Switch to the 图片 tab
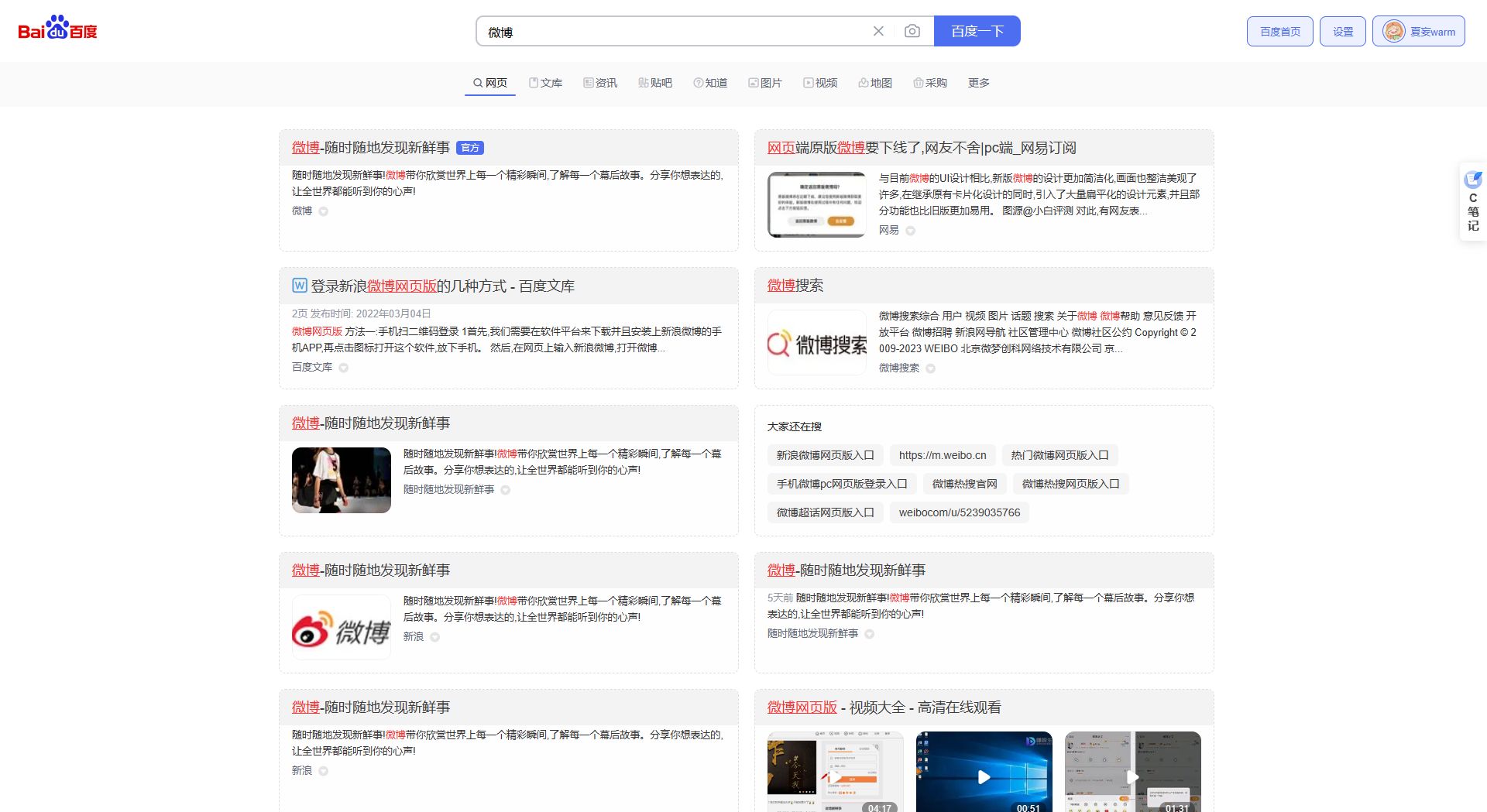 765,83
